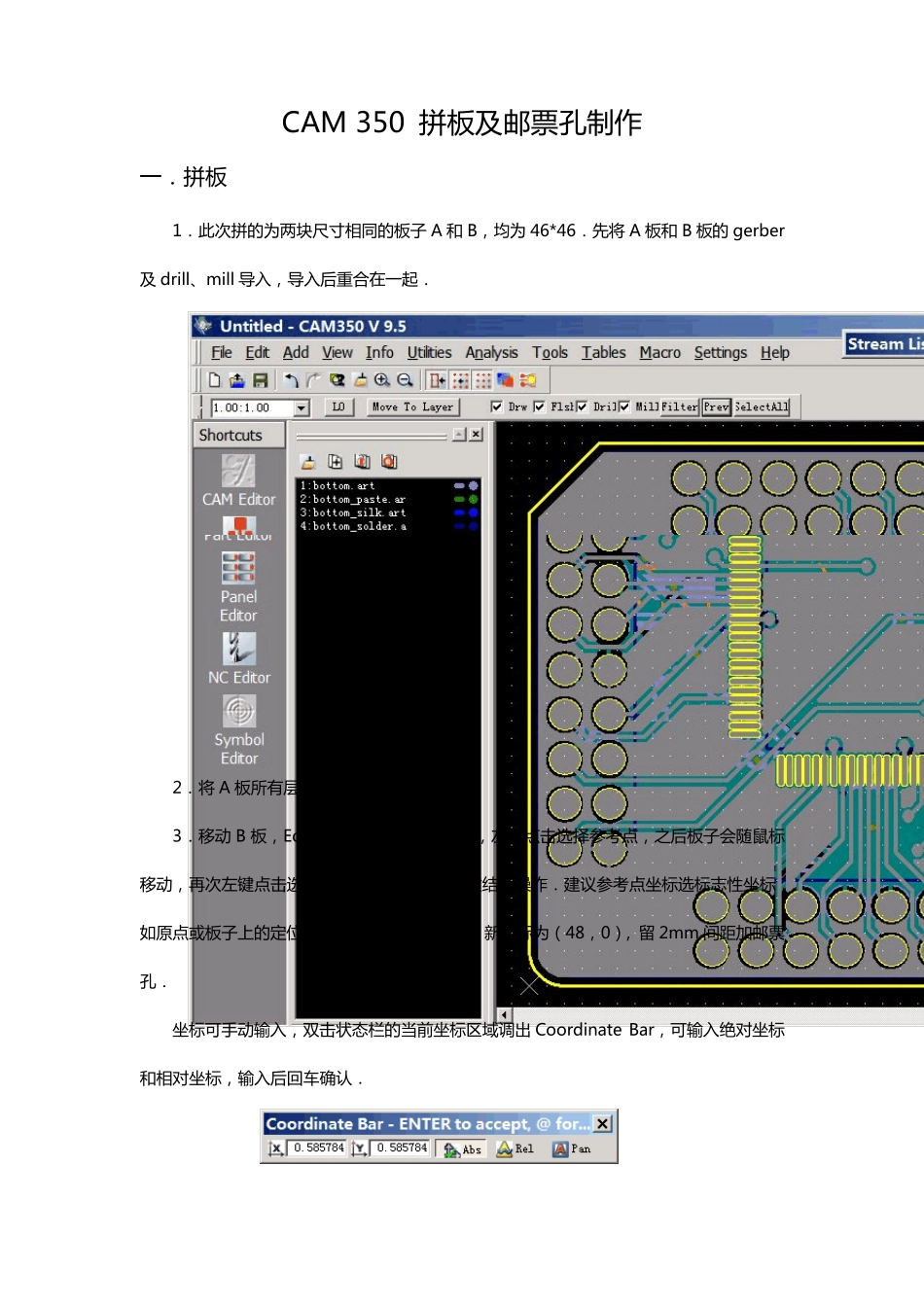Open the Add menu

tap(296, 352)
